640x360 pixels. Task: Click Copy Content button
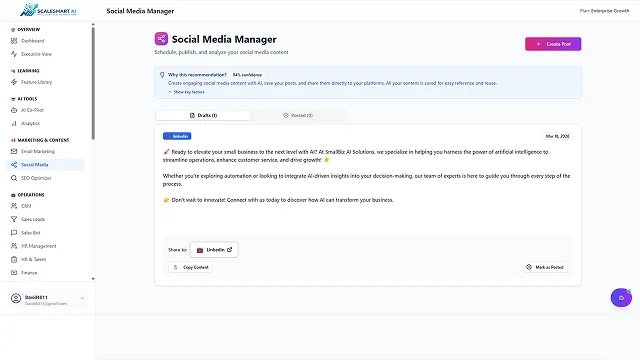[191, 267]
